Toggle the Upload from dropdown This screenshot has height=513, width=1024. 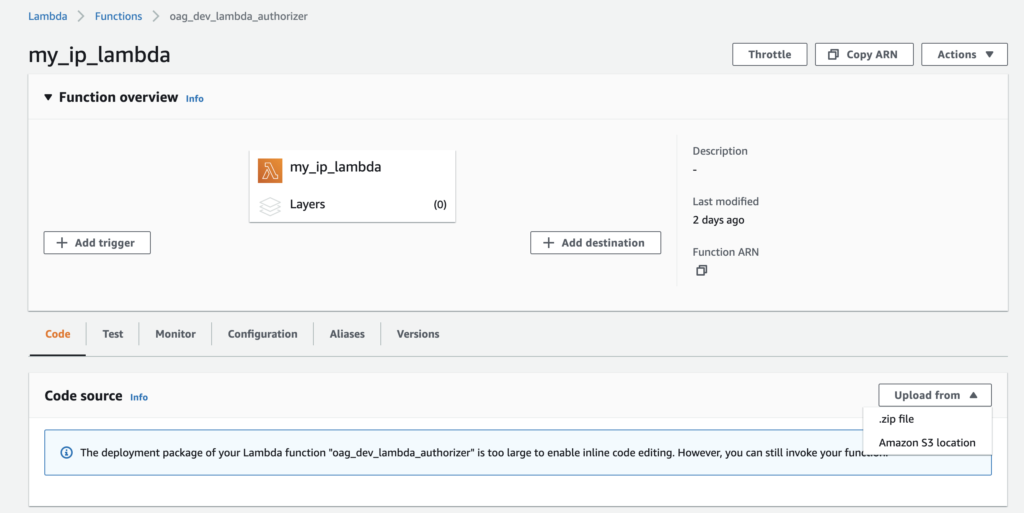coord(934,395)
